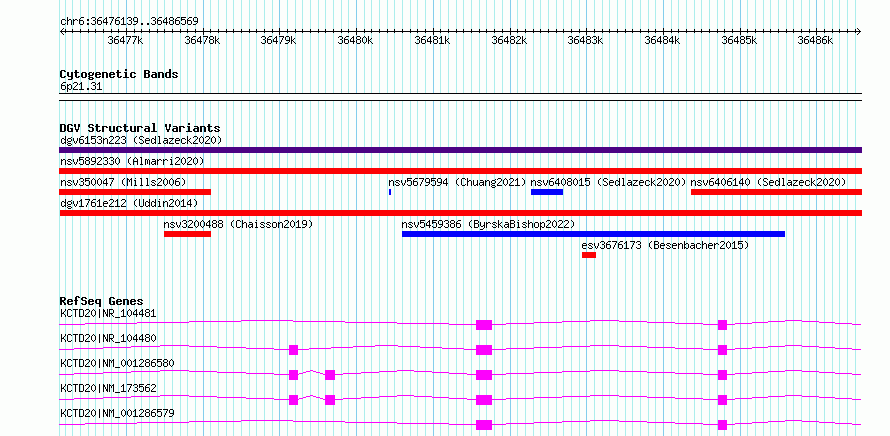This screenshot has width=890, height=436.
Task: Click the 36483k ruler tick label
Action: 585,40
